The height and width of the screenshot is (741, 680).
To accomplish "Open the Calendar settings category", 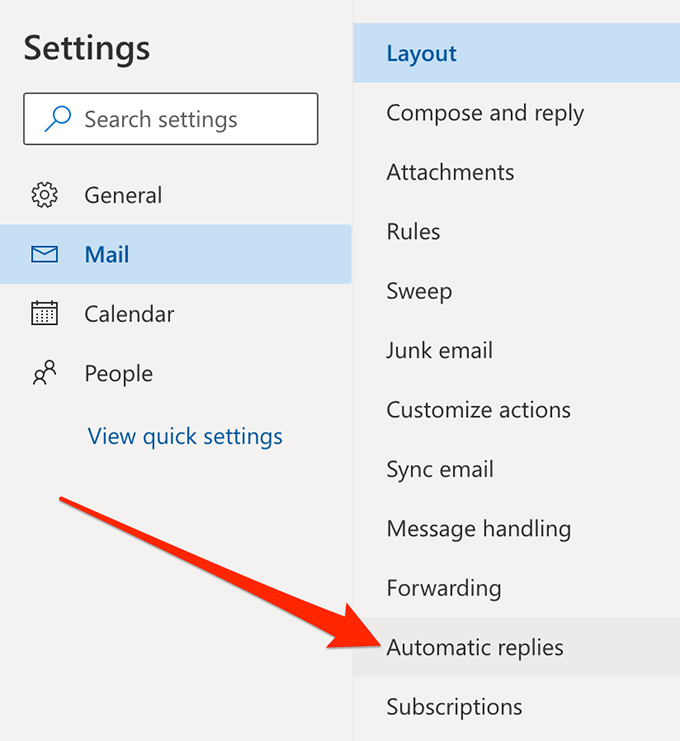I will click(175, 314).
